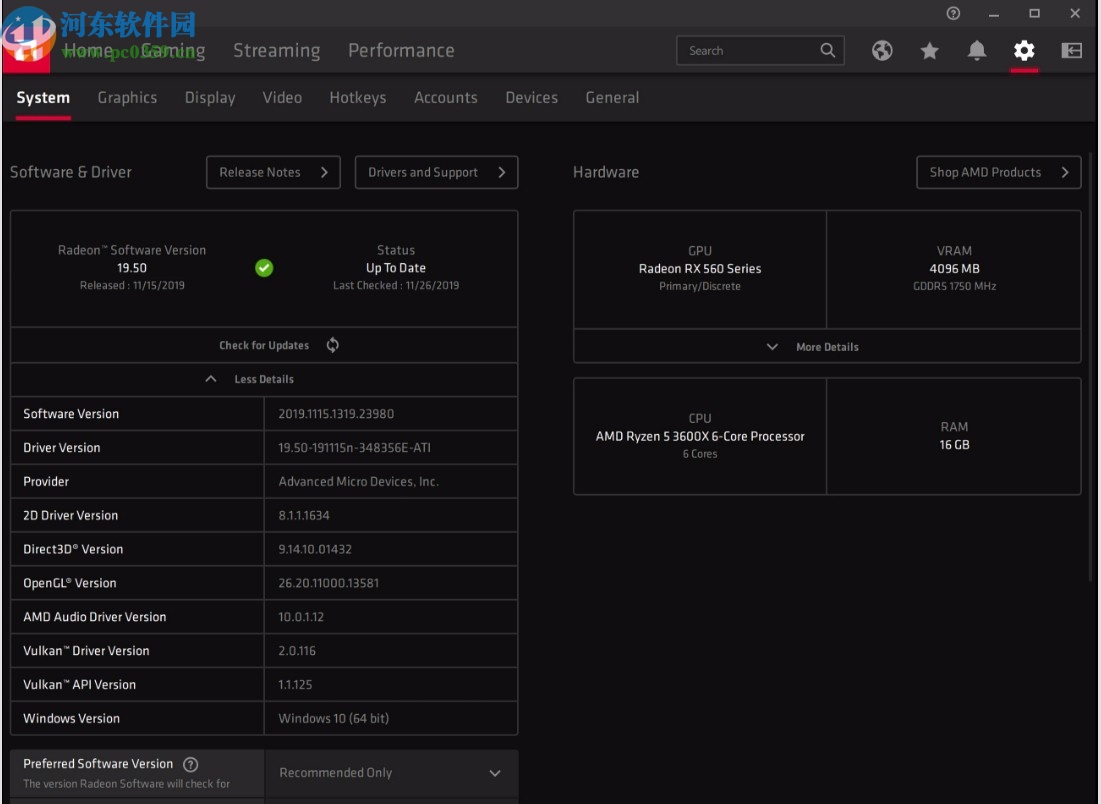Click the Preferred Software Version help icon
The width and height of the screenshot is (1101, 804).
[190, 763]
